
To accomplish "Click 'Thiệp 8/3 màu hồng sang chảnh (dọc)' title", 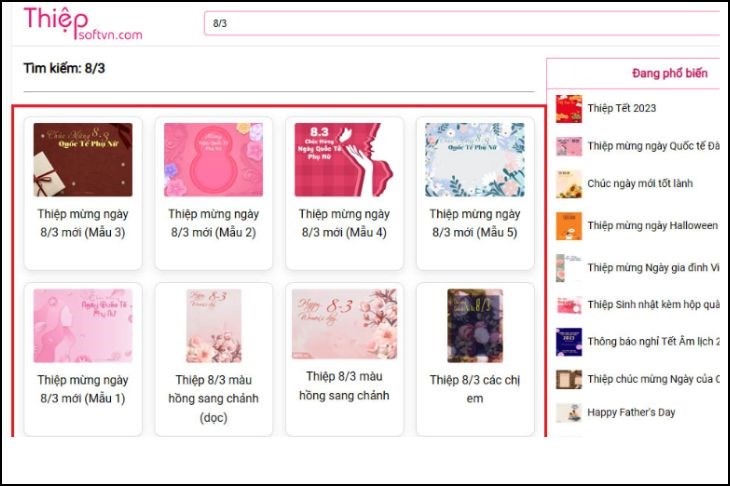I will point(214,398).
